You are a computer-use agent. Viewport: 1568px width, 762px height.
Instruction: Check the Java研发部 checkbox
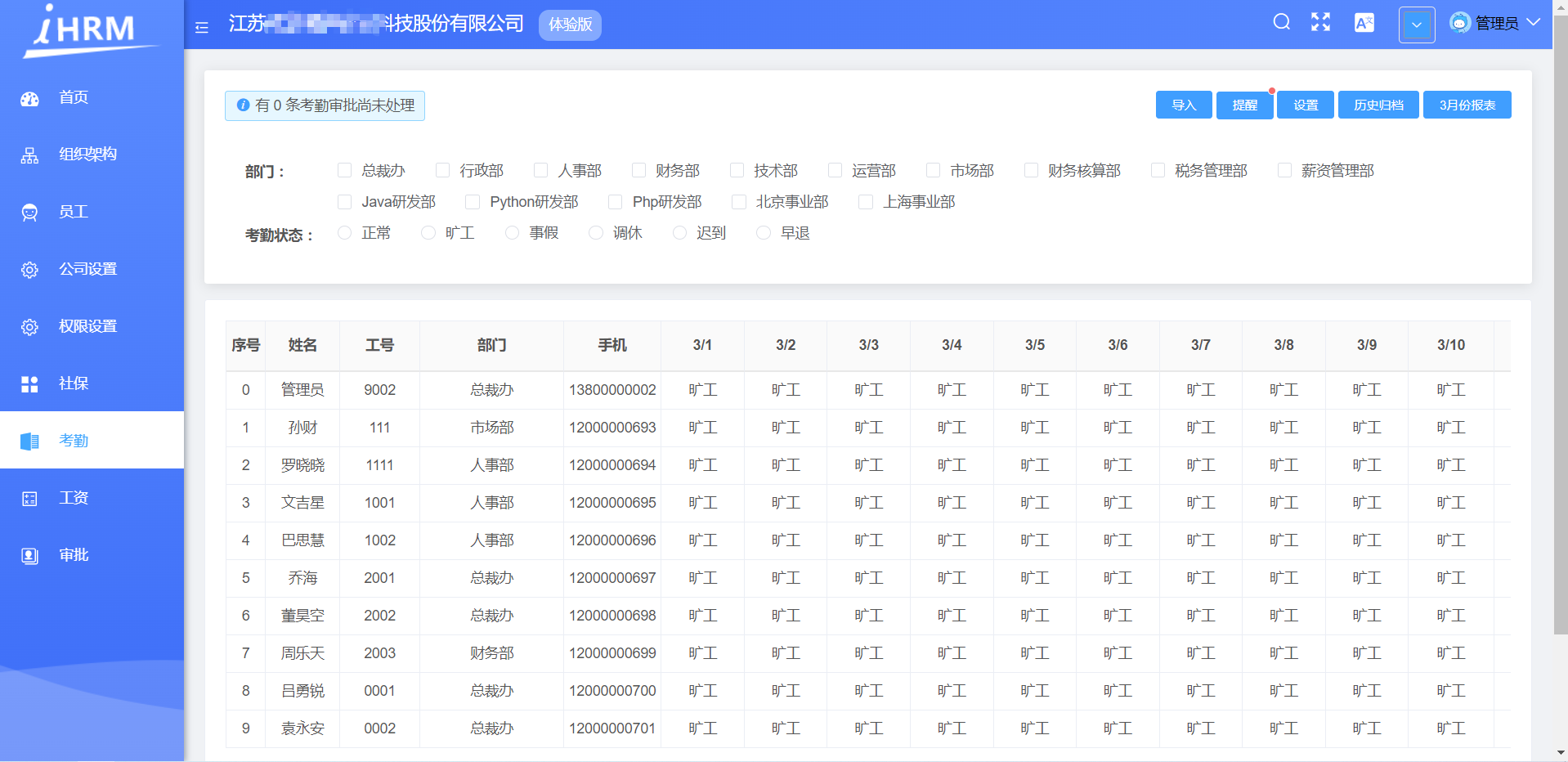[x=344, y=202]
